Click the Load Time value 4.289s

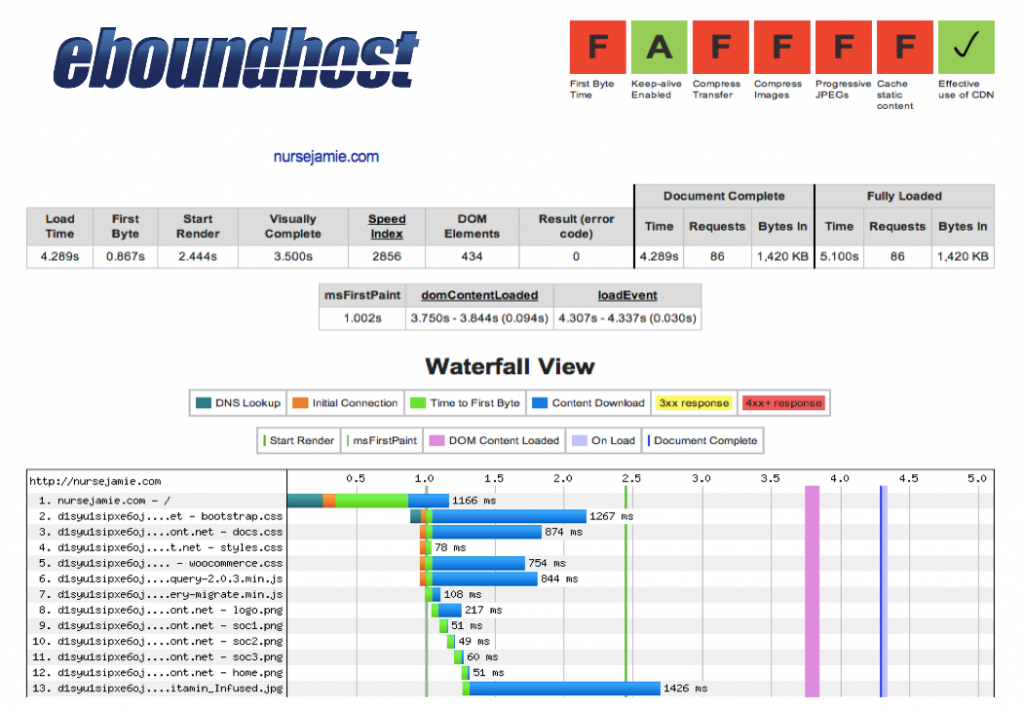click(x=59, y=257)
